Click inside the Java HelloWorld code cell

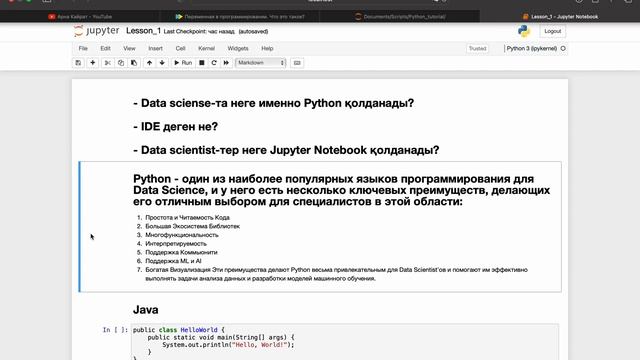click(345, 343)
